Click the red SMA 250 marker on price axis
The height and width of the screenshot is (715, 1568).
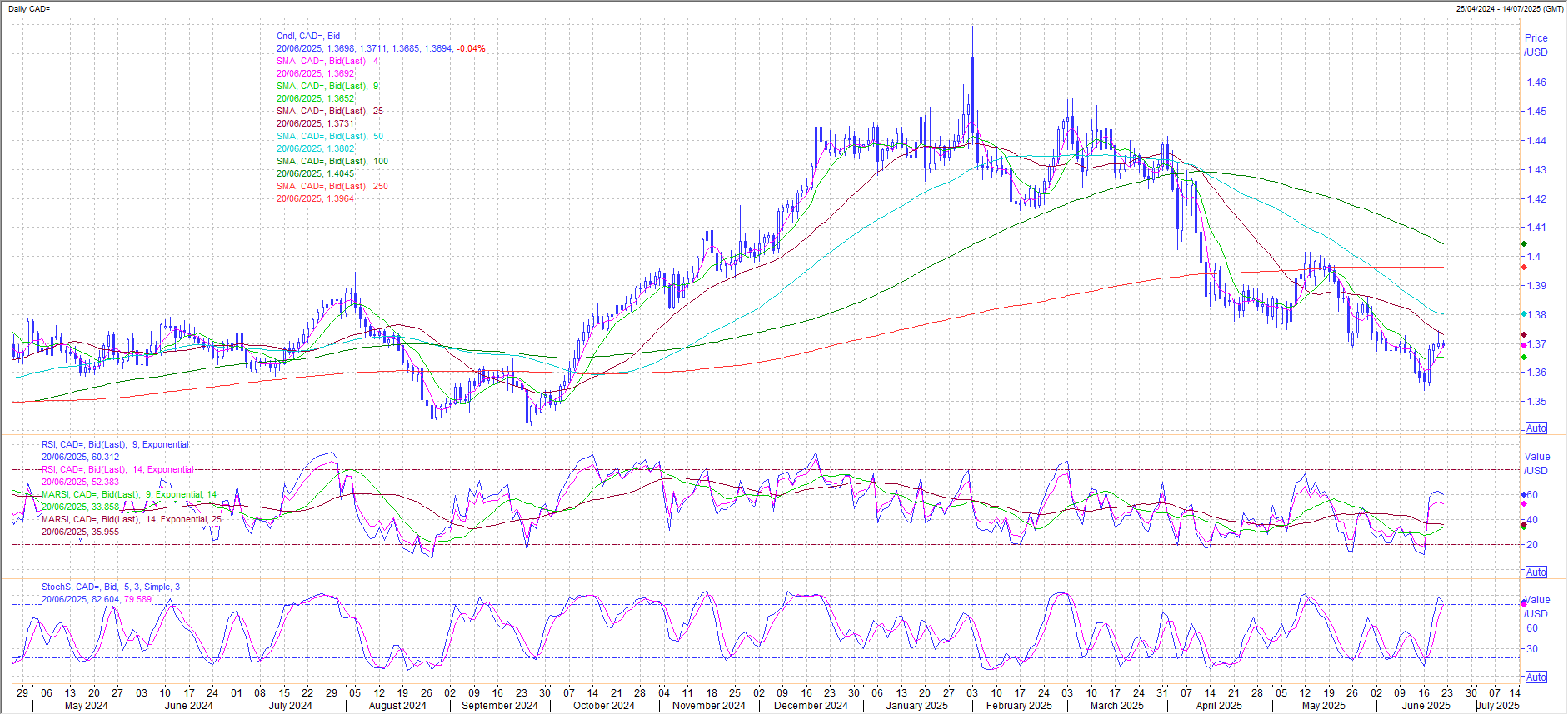coord(1524,267)
